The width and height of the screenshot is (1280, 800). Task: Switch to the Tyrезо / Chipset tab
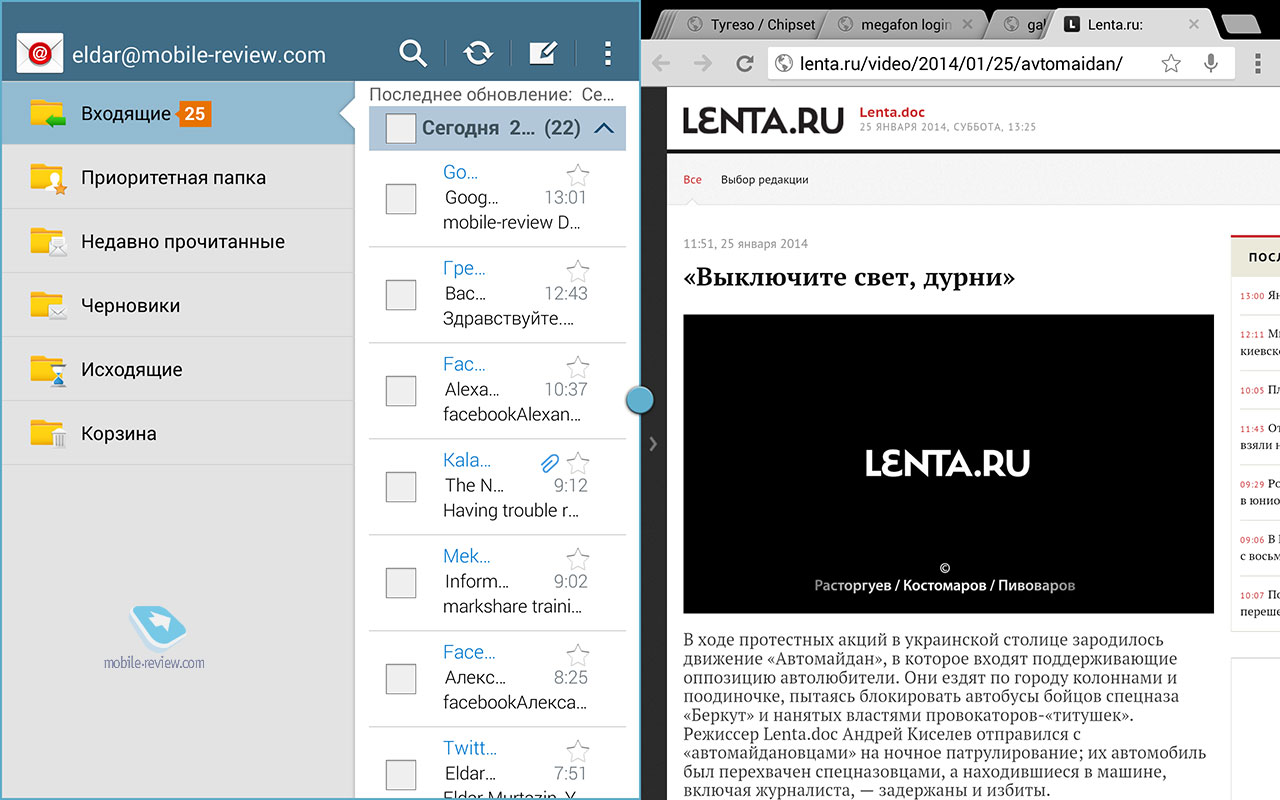tap(752, 24)
